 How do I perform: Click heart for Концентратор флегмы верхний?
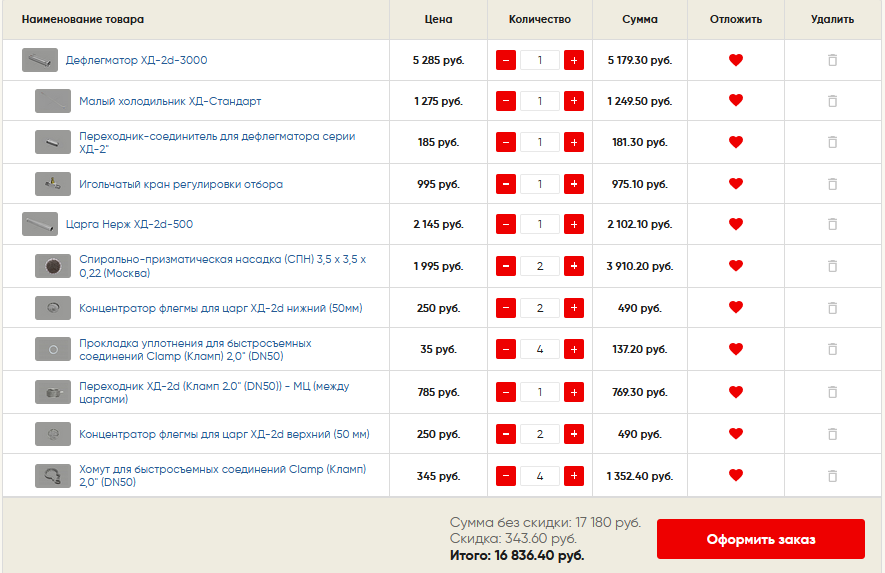735,434
